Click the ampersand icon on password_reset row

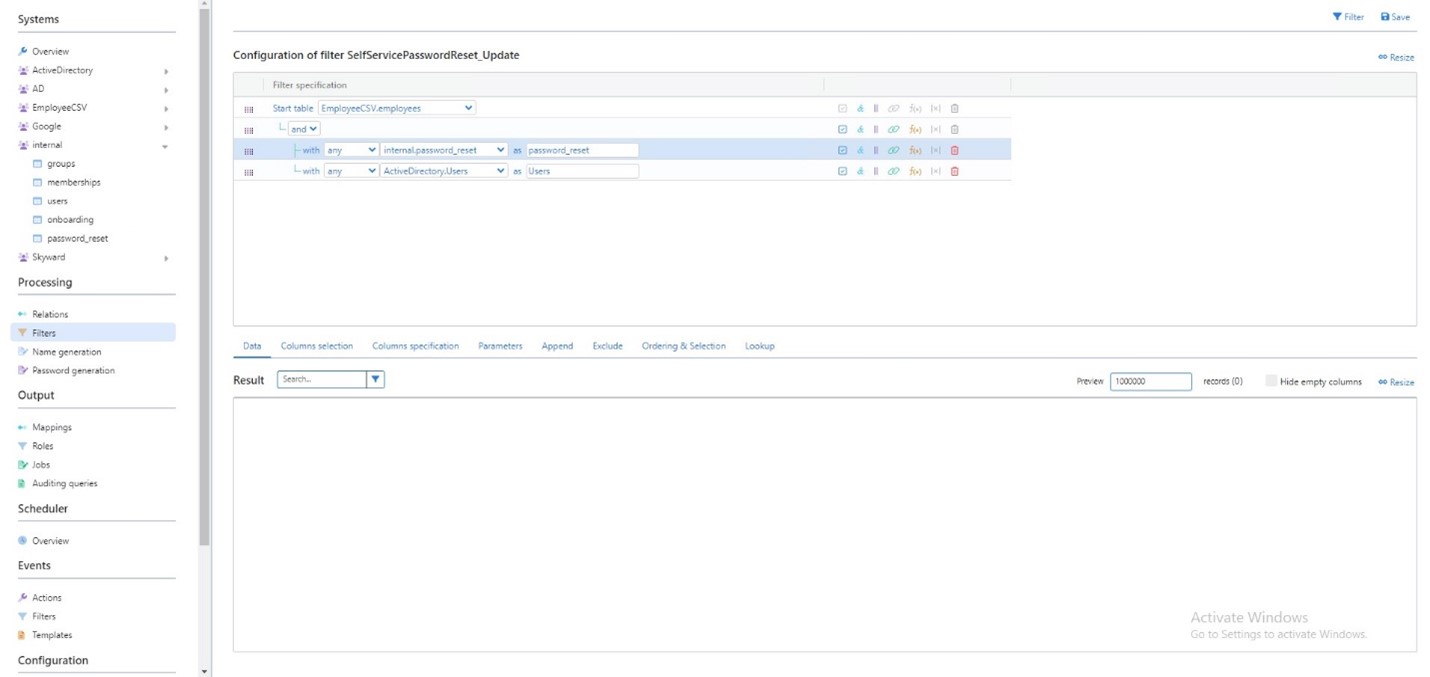pyautogui.click(x=860, y=150)
